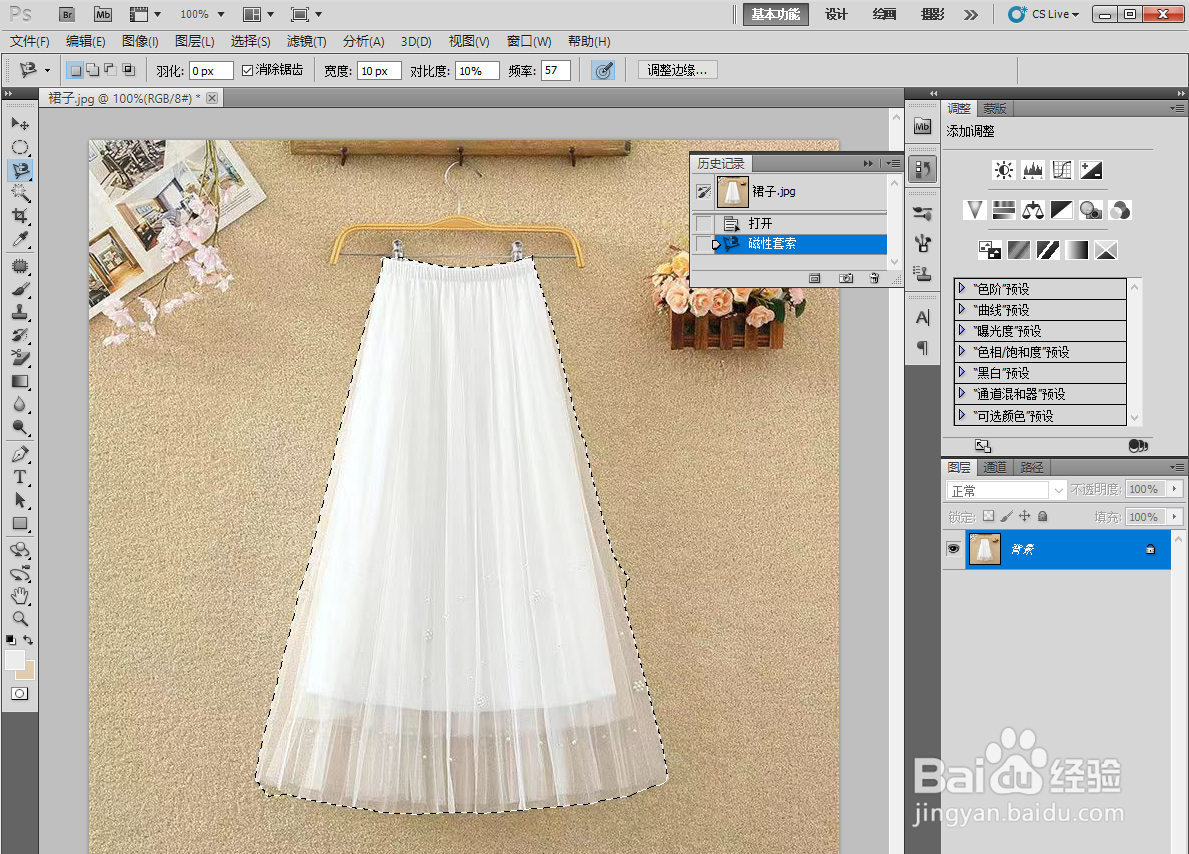Click the foreground color swatch
Image resolution: width=1189 pixels, height=854 pixels.
(14, 660)
